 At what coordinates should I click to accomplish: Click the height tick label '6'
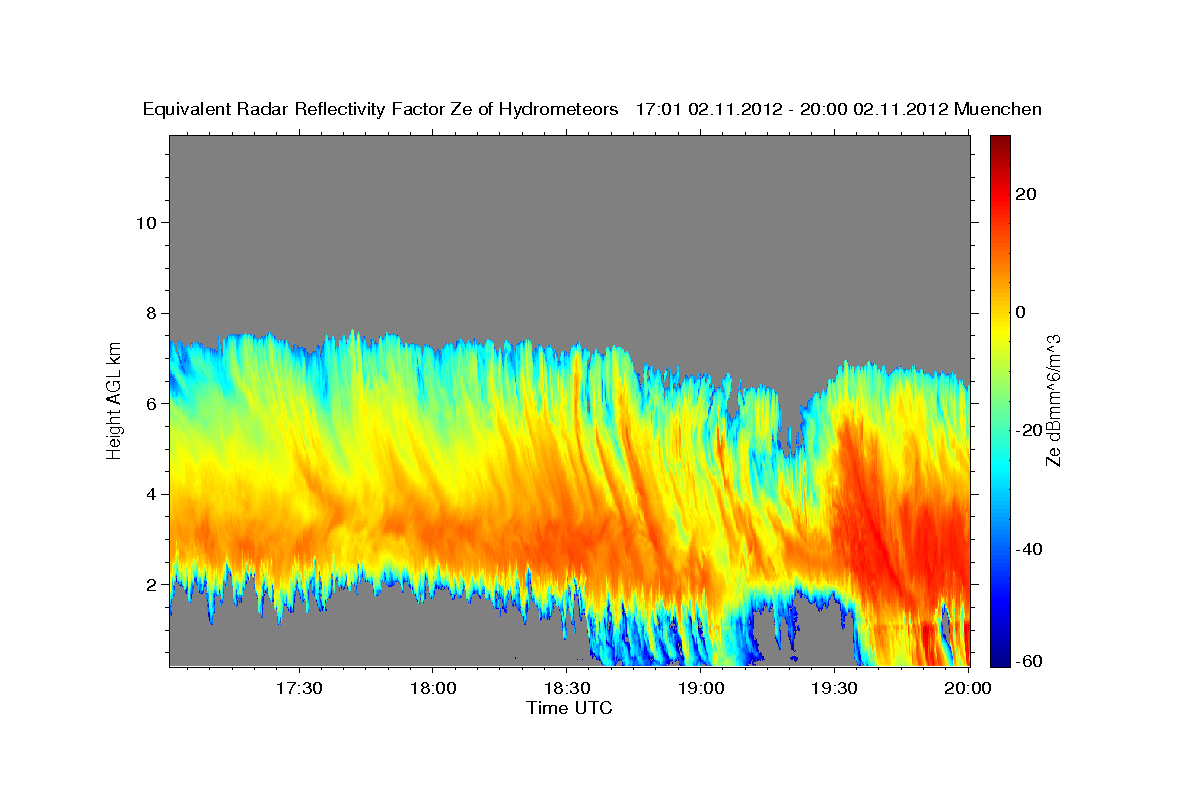pyautogui.click(x=152, y=403)
